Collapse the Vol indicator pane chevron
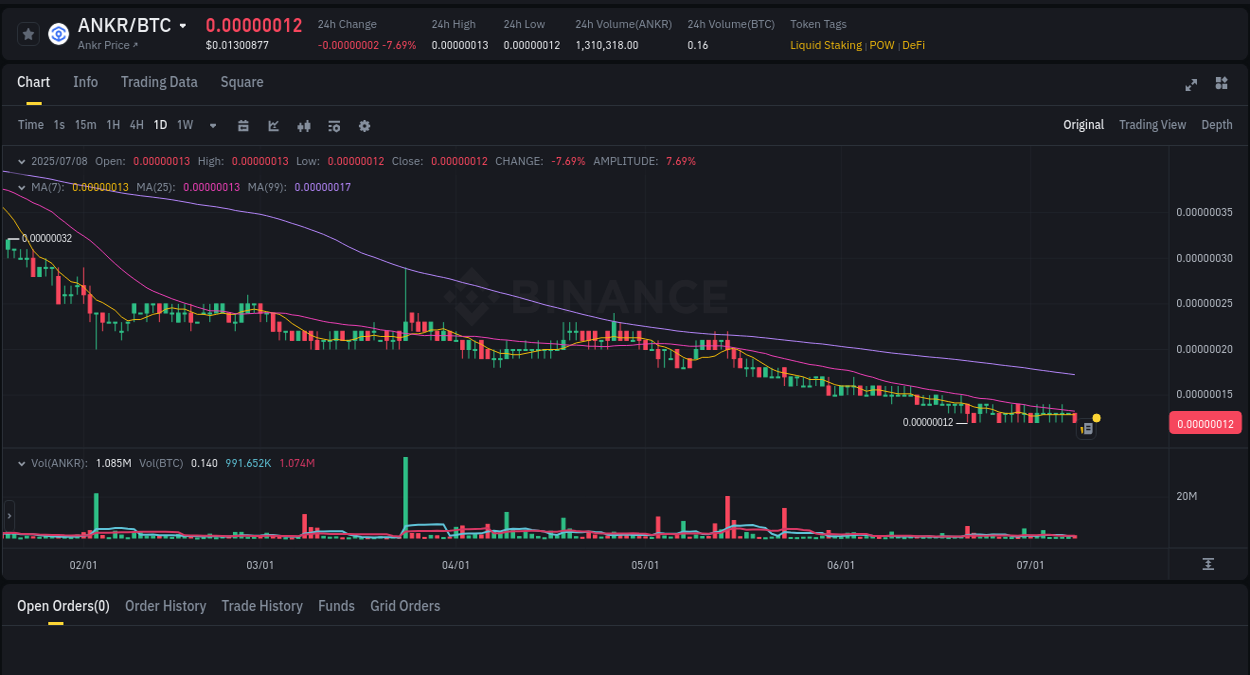Screen dimensions: 1250x675 pos(20,463)
